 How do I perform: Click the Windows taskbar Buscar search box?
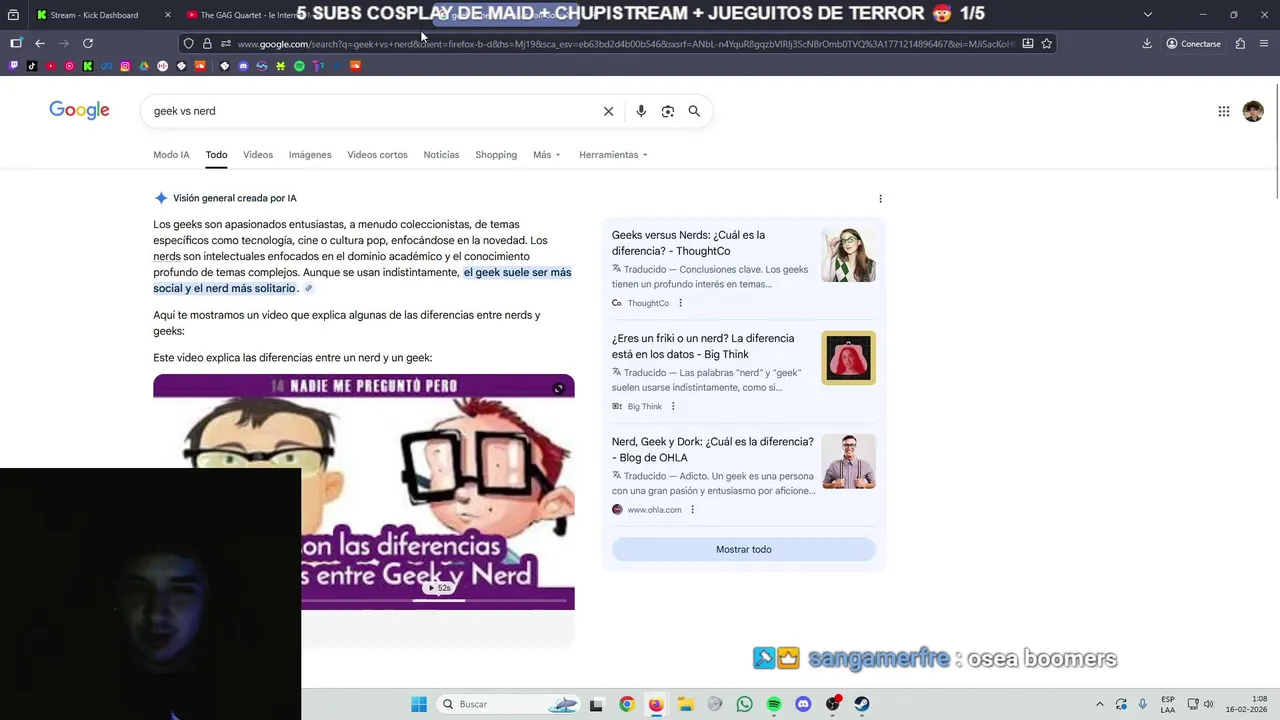pyautogui.click(x=510, y=704)
